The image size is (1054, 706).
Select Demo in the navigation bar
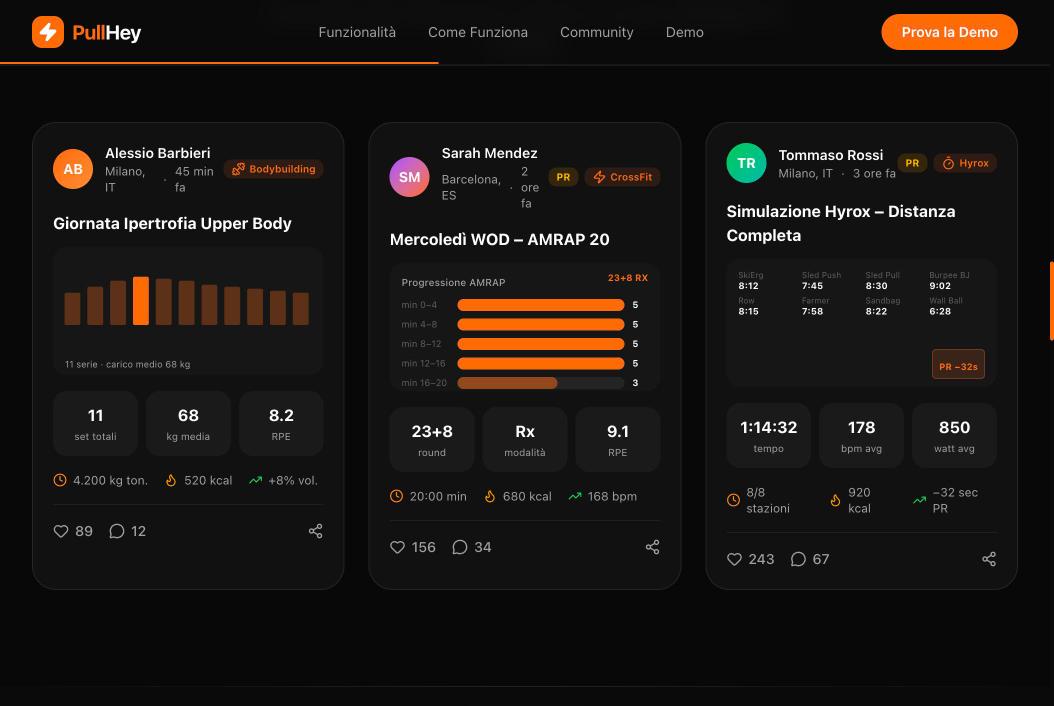point(684,32)
